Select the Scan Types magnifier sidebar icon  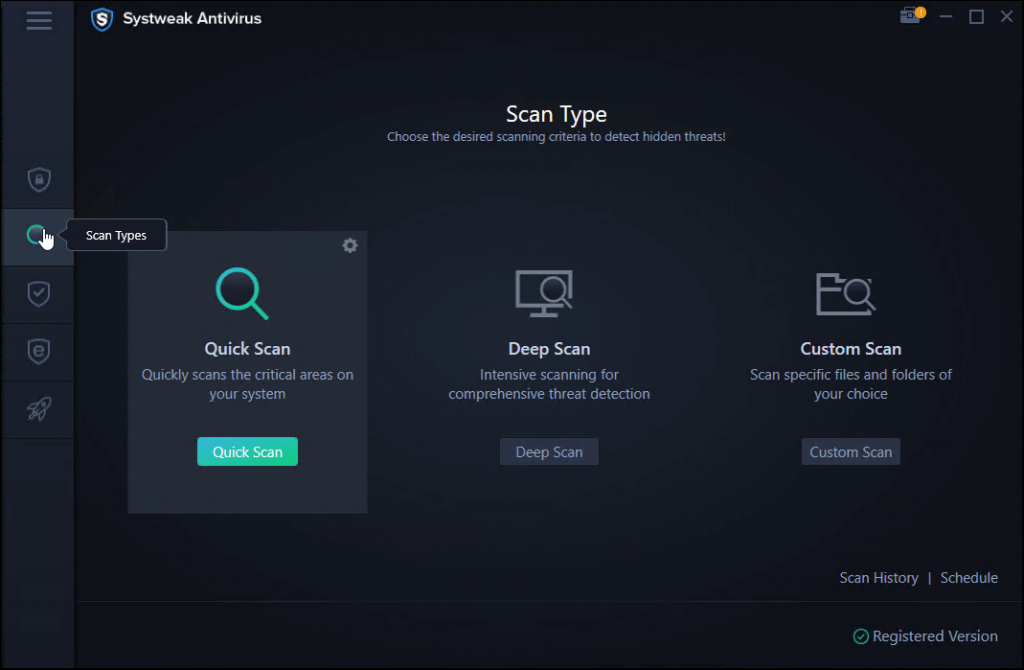pyautogui.click(x=37, y=236)
